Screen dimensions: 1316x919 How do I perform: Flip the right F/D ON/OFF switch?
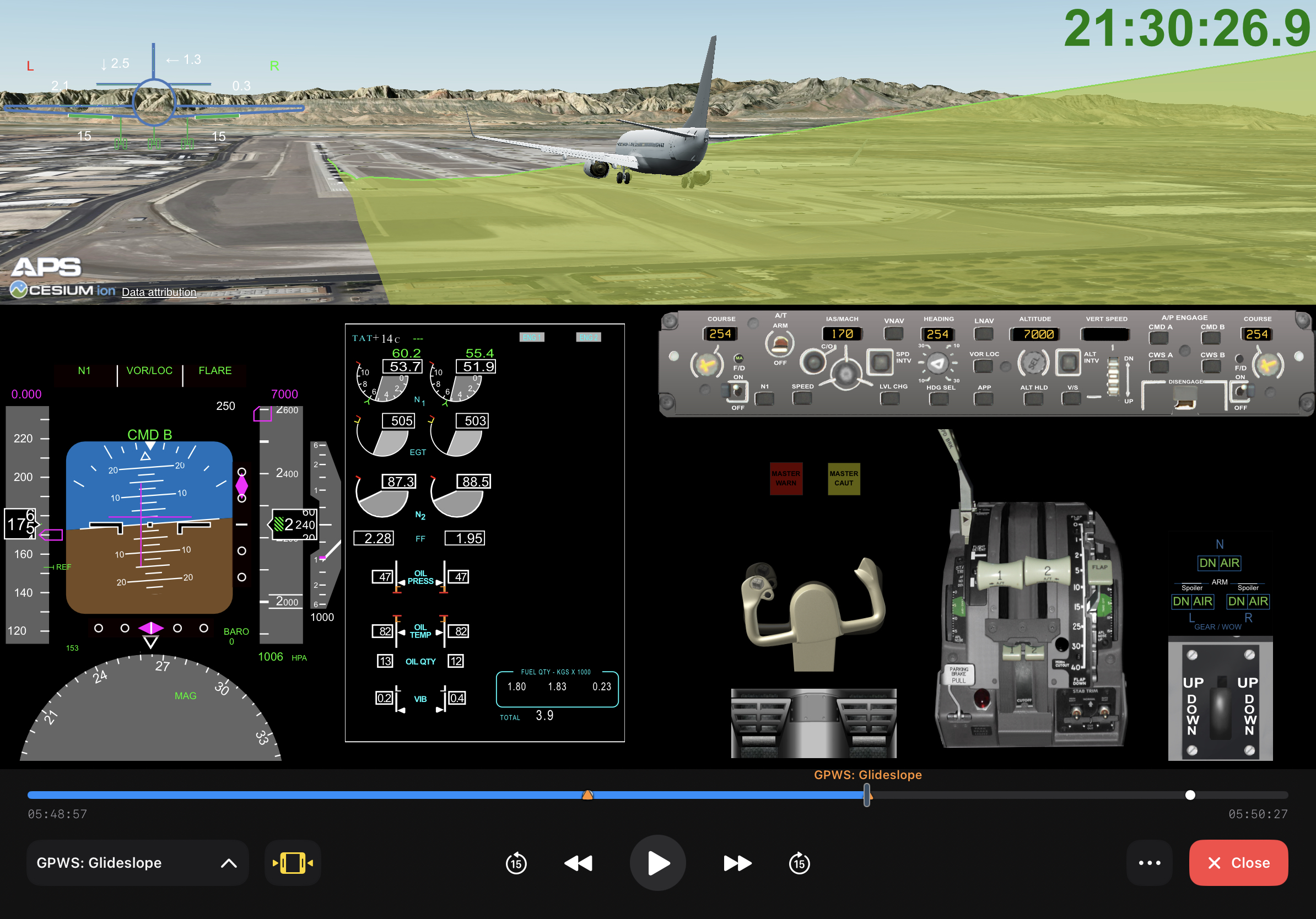1241,391
